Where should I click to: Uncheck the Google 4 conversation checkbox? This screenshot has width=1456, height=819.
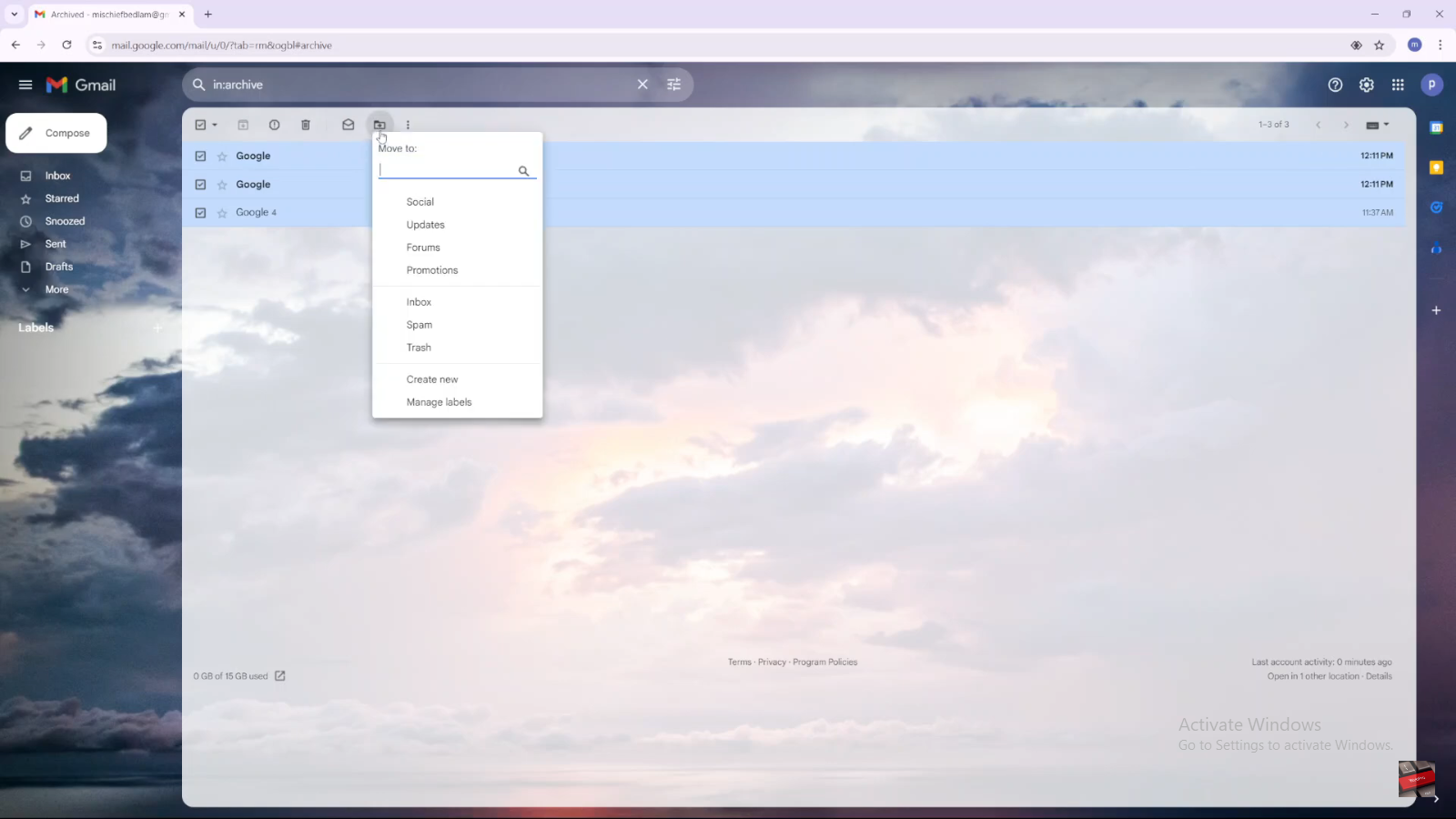(200, 212)
